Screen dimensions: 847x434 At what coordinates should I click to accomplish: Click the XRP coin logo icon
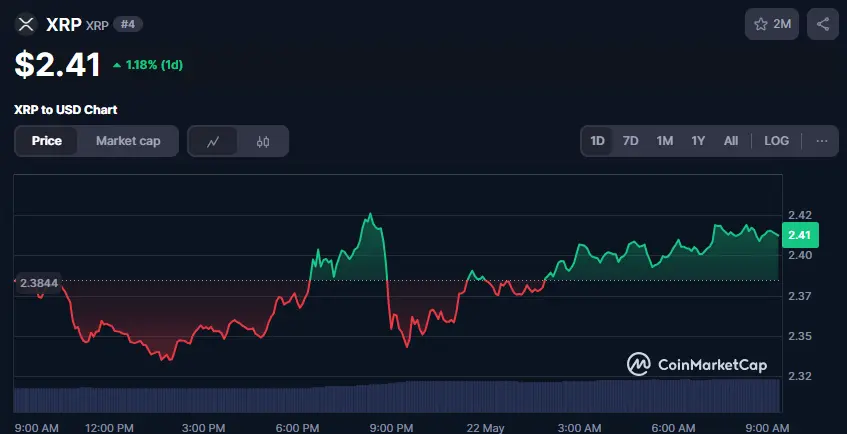coord(26,24)
